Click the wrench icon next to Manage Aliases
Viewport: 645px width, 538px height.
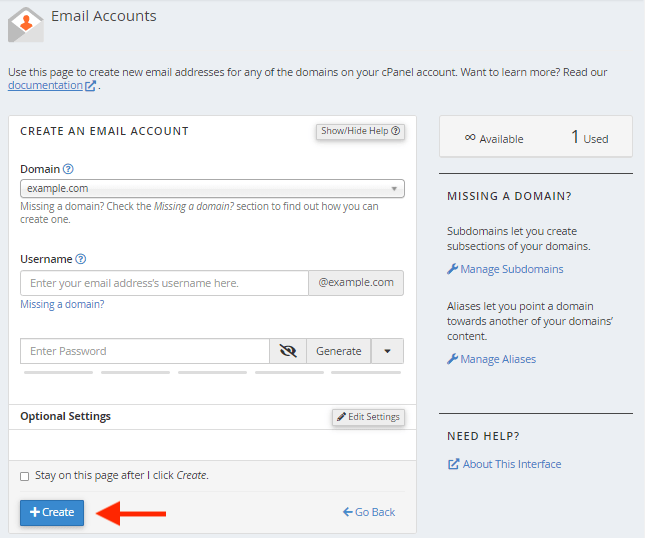(x=452, y=359)
